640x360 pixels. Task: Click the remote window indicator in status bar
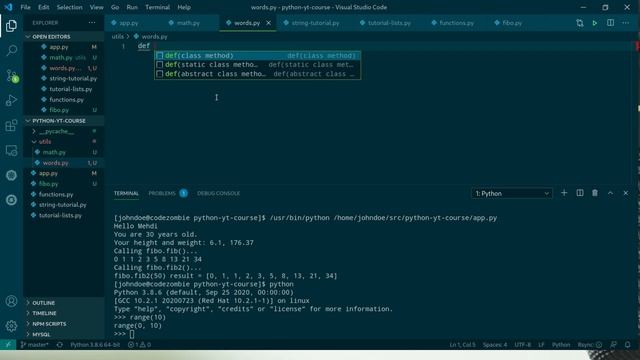[8, 344]
